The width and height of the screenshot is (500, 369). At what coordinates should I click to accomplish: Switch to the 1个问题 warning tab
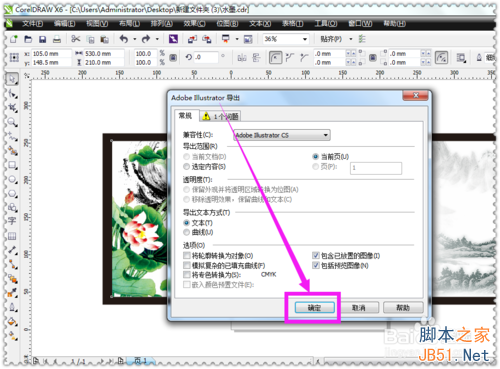(x=220, y=116)
